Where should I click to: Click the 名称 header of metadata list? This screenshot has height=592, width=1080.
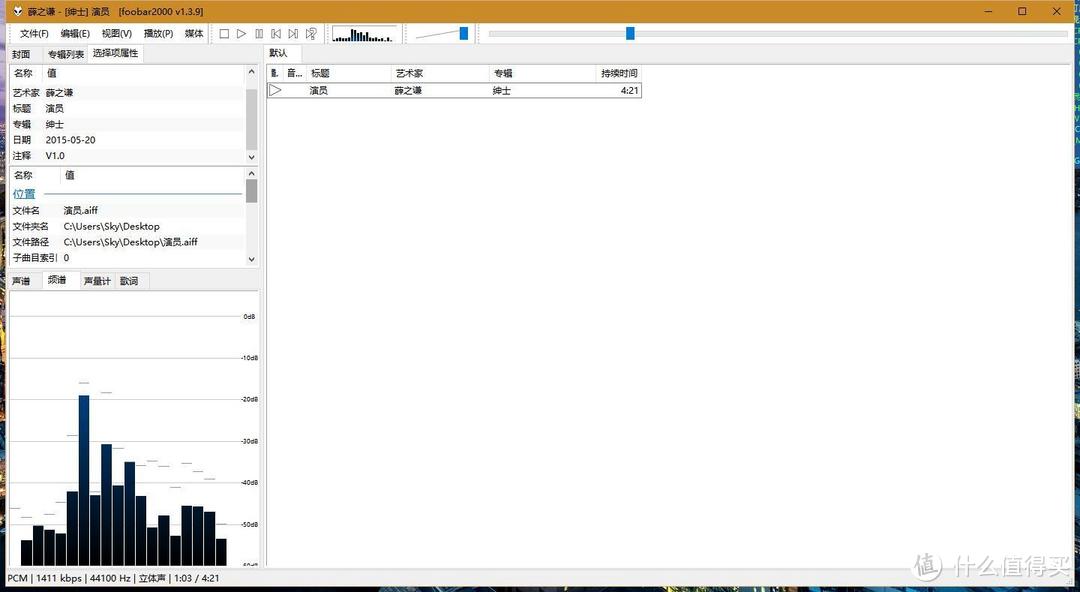click(23, 73)
